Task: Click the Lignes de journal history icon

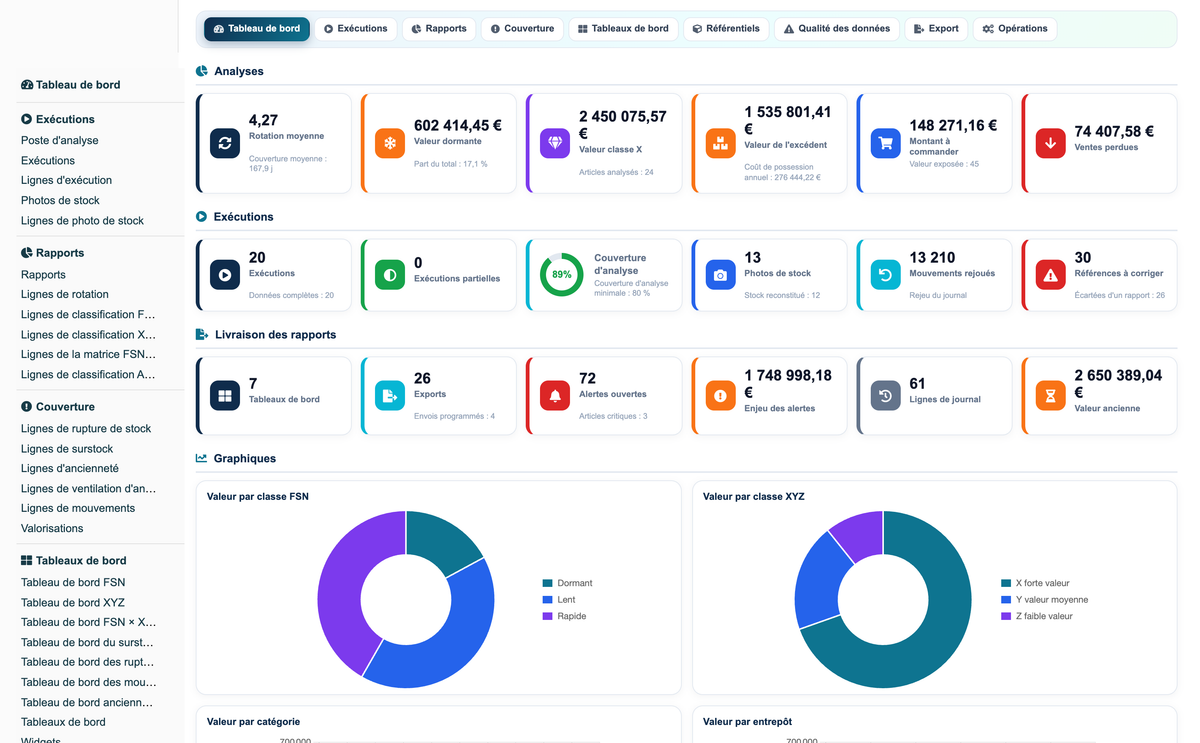Action: 885,396
